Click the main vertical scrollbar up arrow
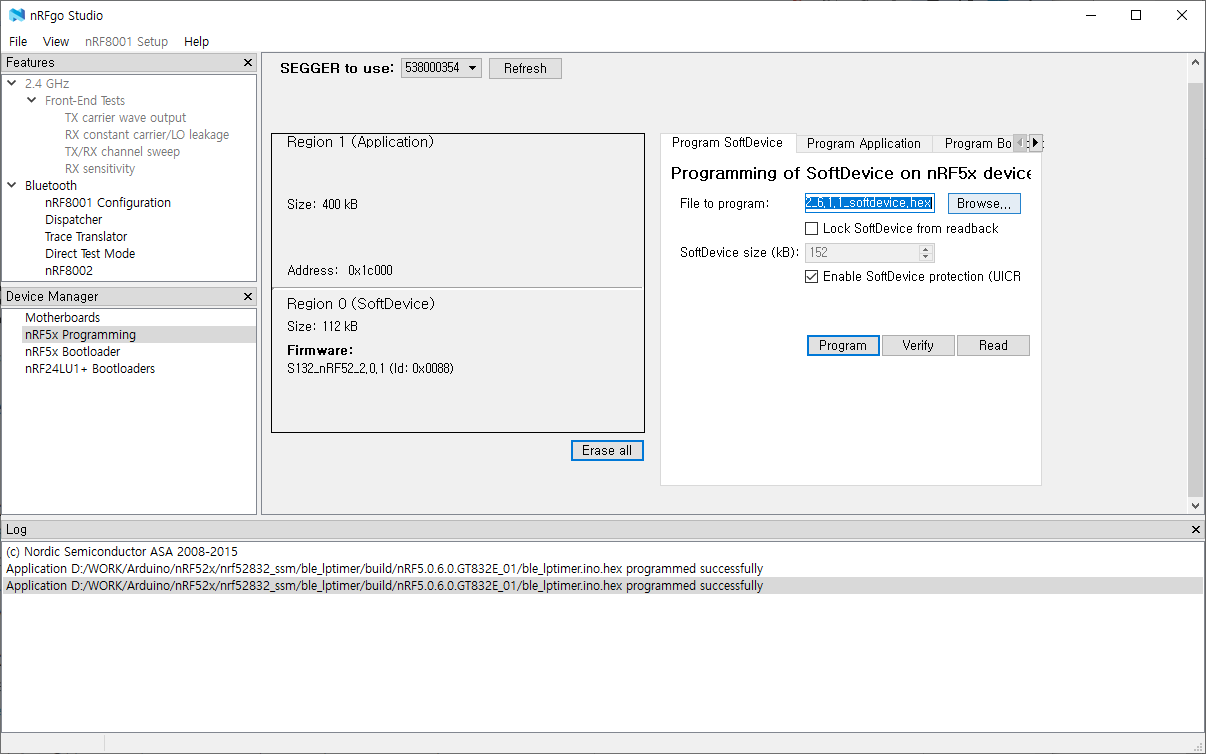The width and height of the screenshot is (1206, 754). click(x=1196, y=62)
